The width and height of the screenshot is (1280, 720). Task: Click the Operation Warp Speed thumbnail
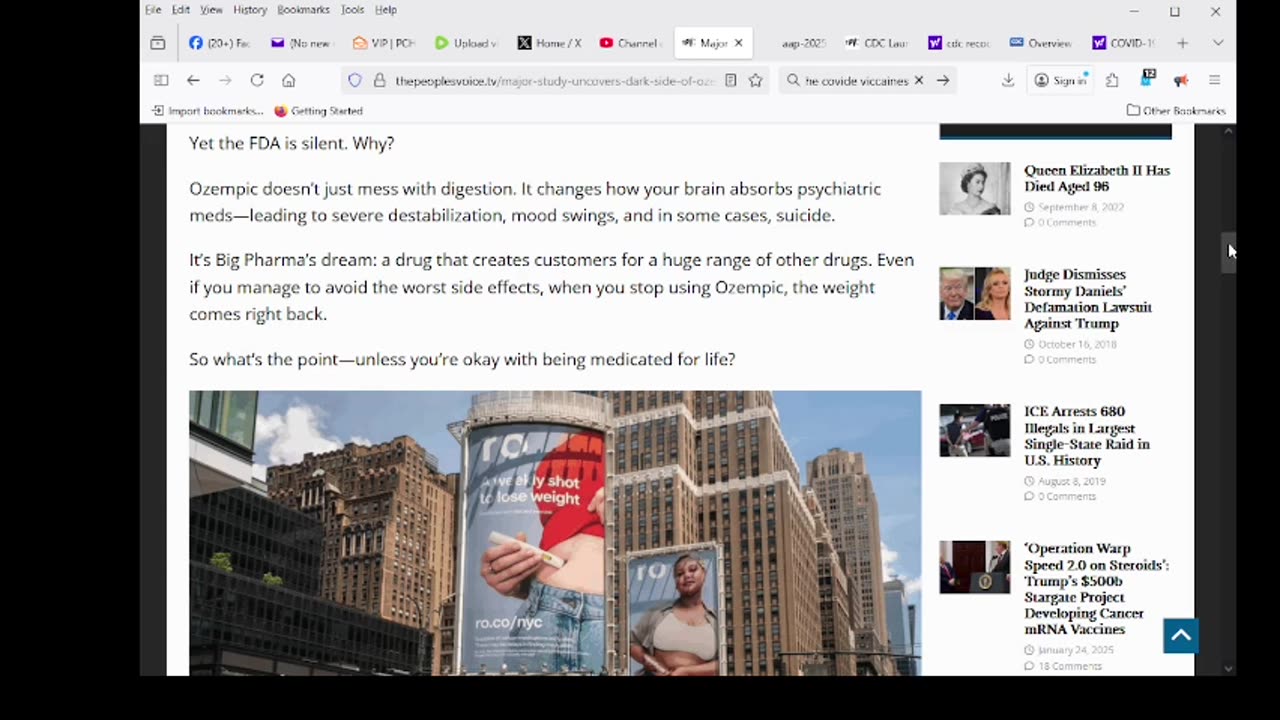[x=975, y=567]
